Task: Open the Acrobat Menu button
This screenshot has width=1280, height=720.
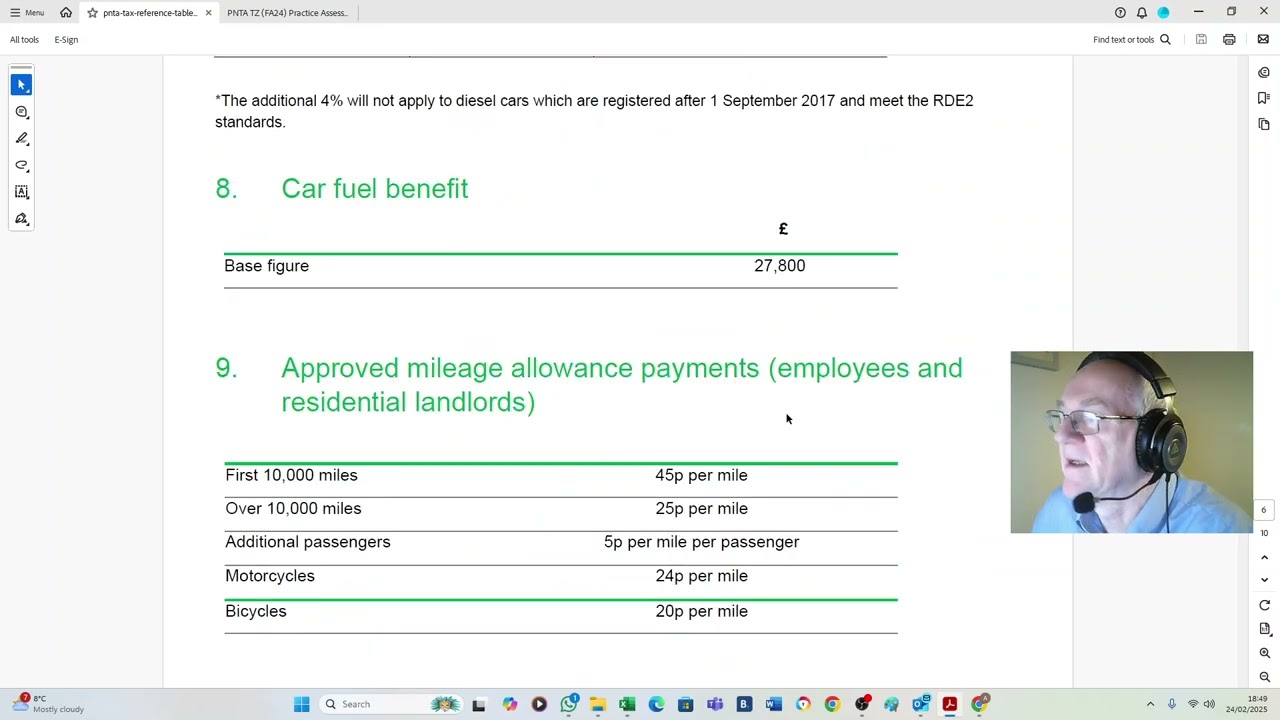Action: (27, 13)
